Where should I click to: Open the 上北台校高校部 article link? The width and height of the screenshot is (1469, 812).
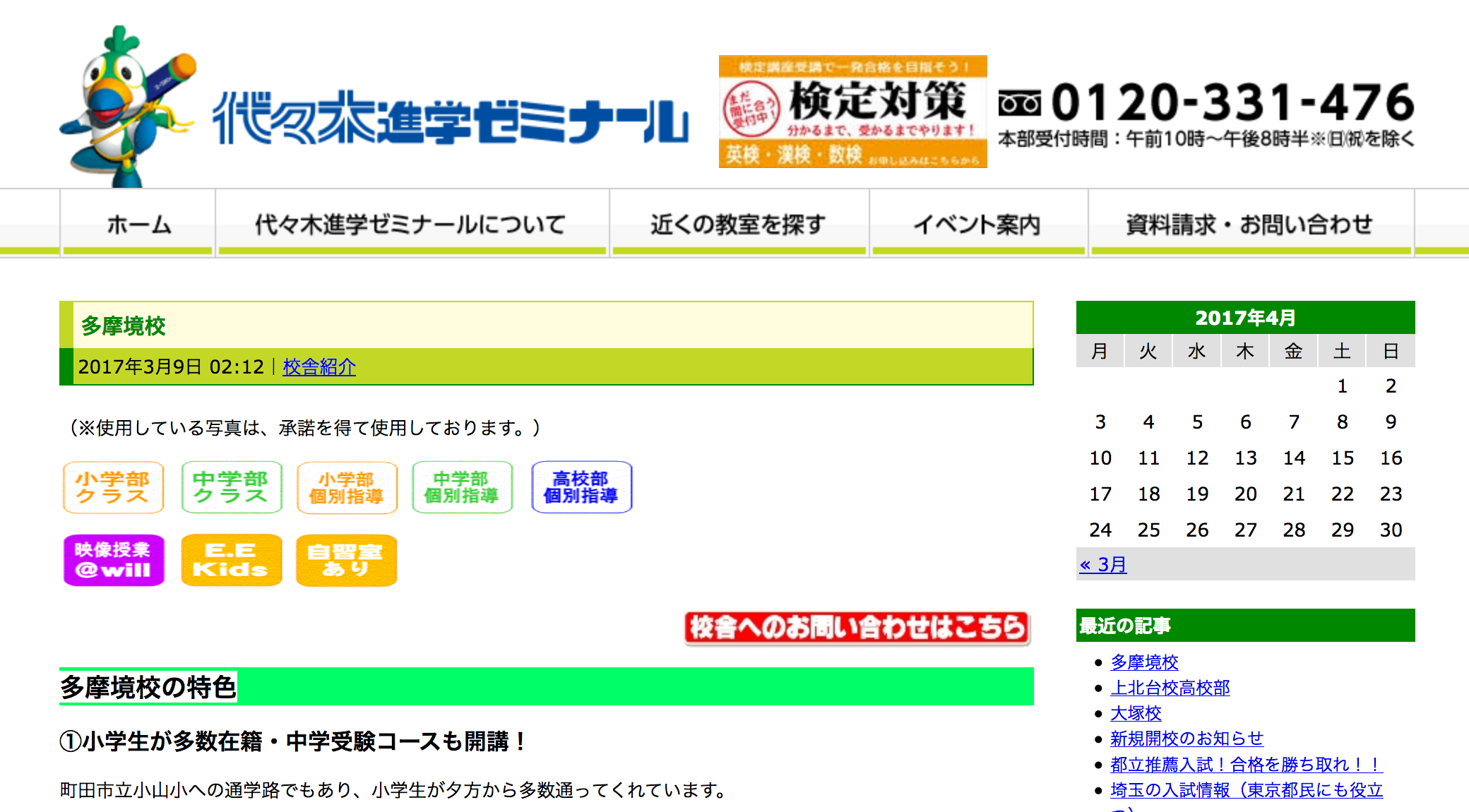click(x=1170, y=688)
